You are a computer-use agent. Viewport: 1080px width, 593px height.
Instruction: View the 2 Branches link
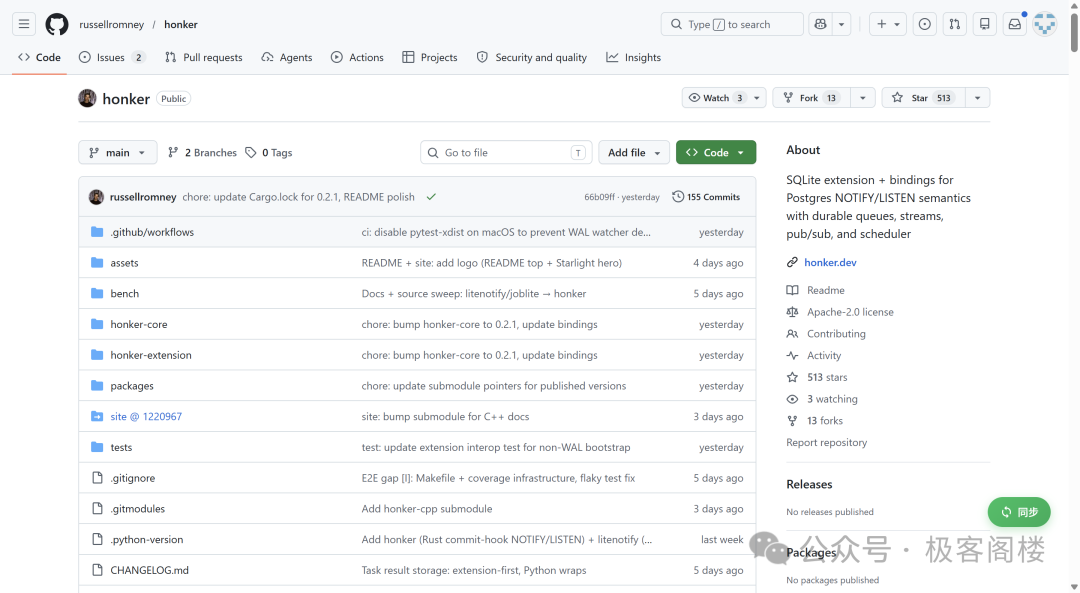coord(202,152)
